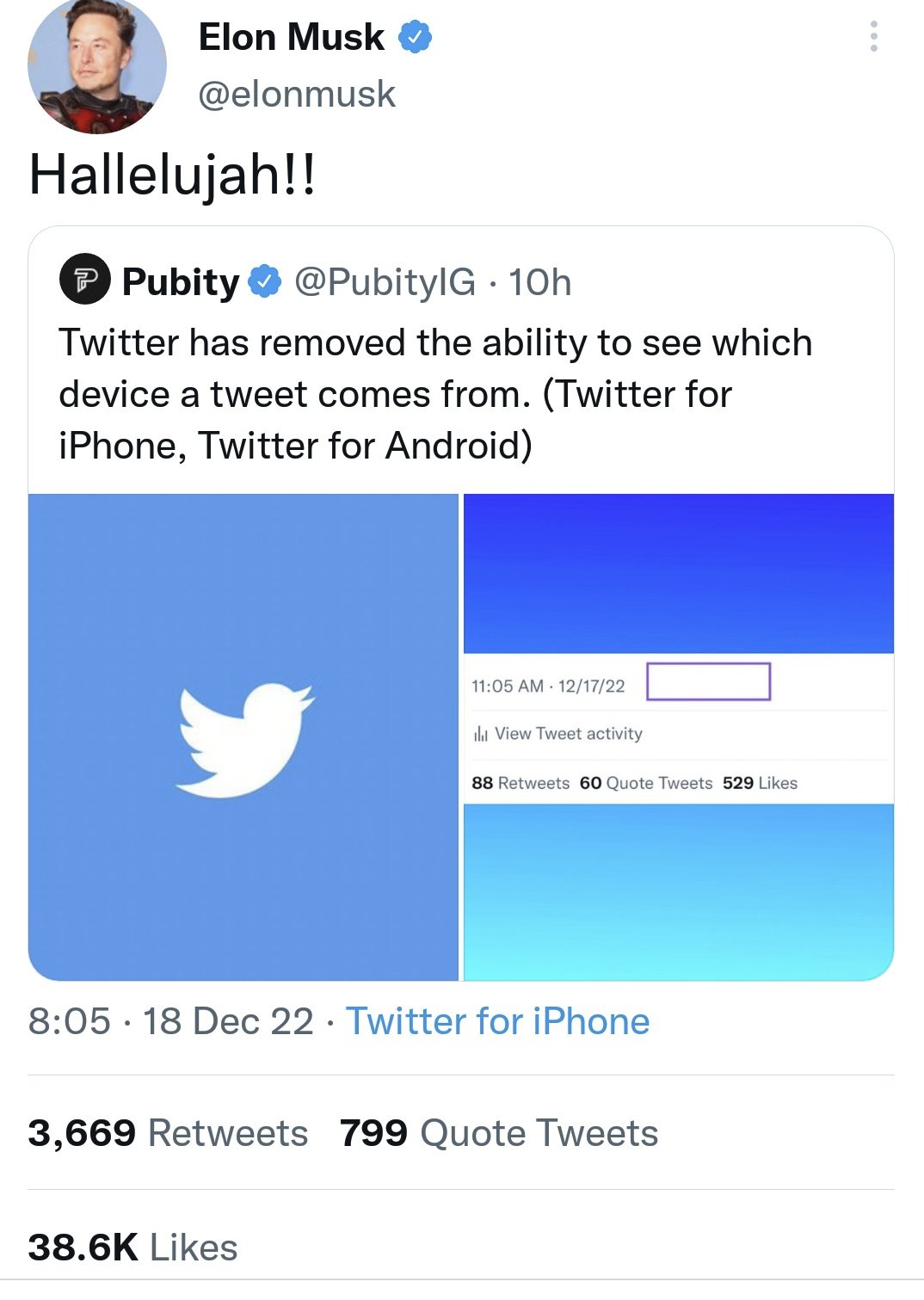
Task: Click the verified badge next to Pubity
Action: click(265, 281)
